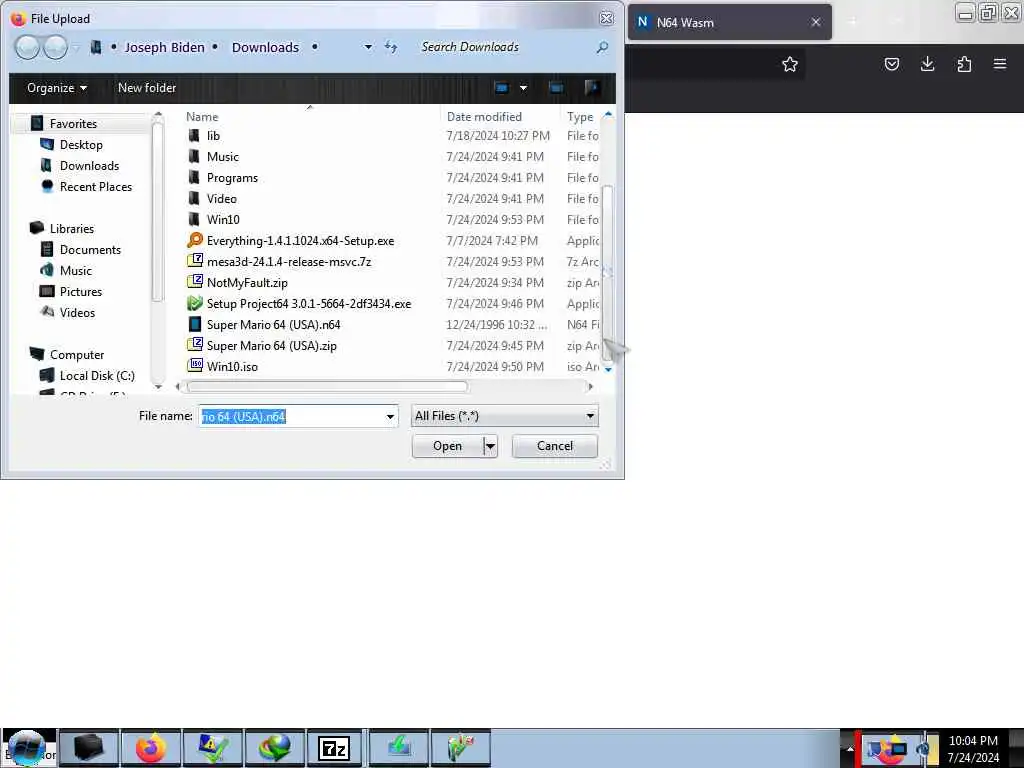This screenshot has width=1024, height=768.
Task: Open the Organize dropdown menu
Action: click(x=57, y=88)
